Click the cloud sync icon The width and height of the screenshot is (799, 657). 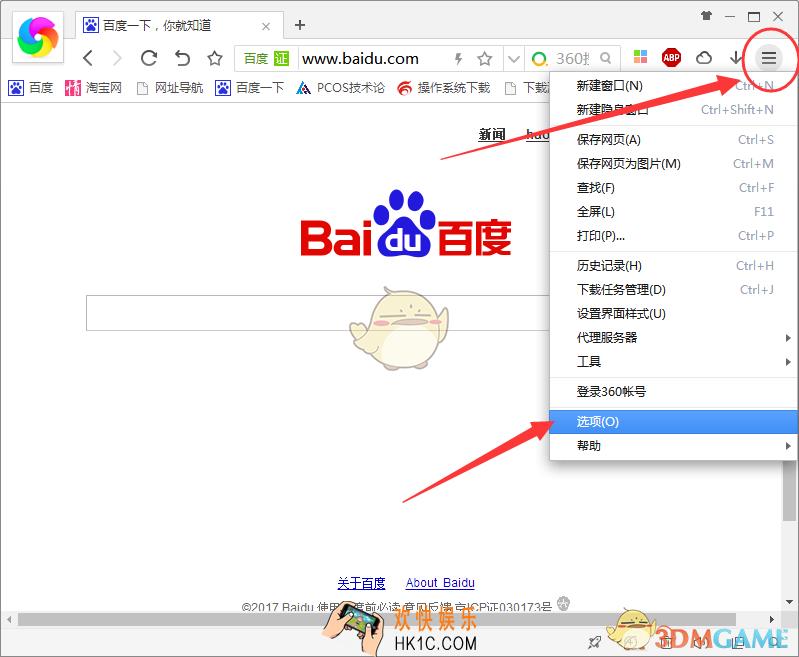704,58
